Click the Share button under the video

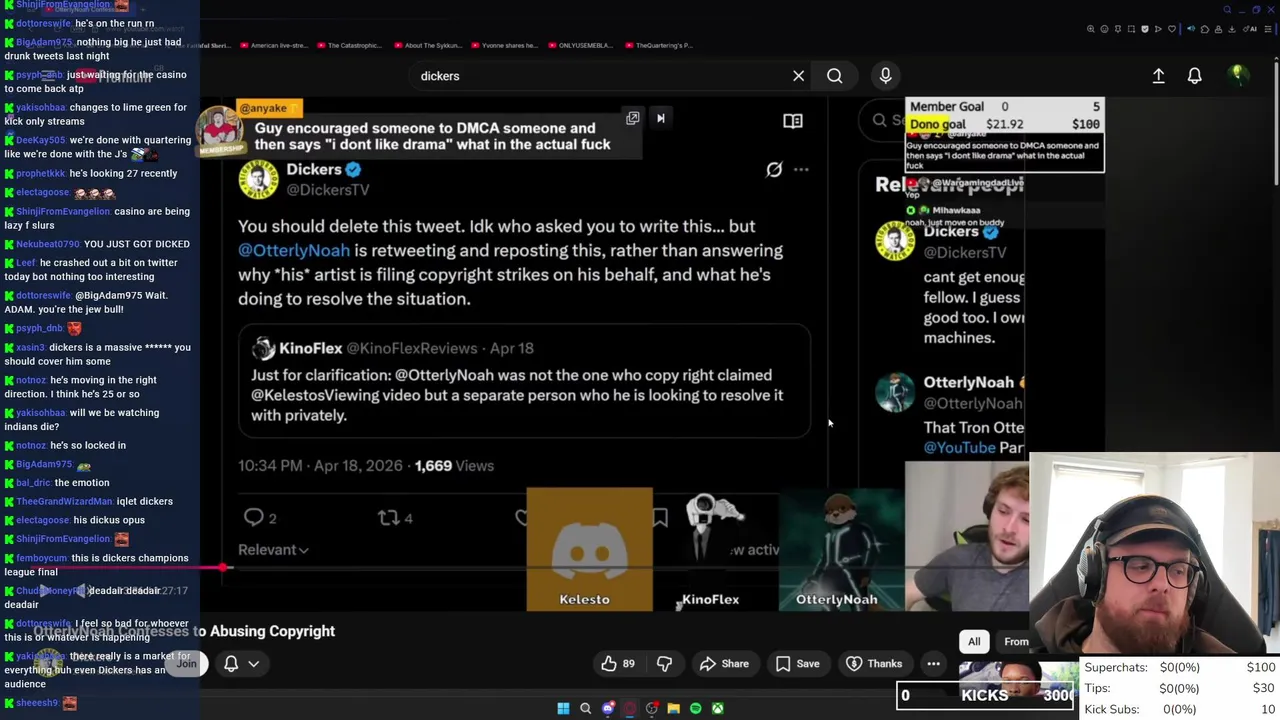click(x=724, y=663)
